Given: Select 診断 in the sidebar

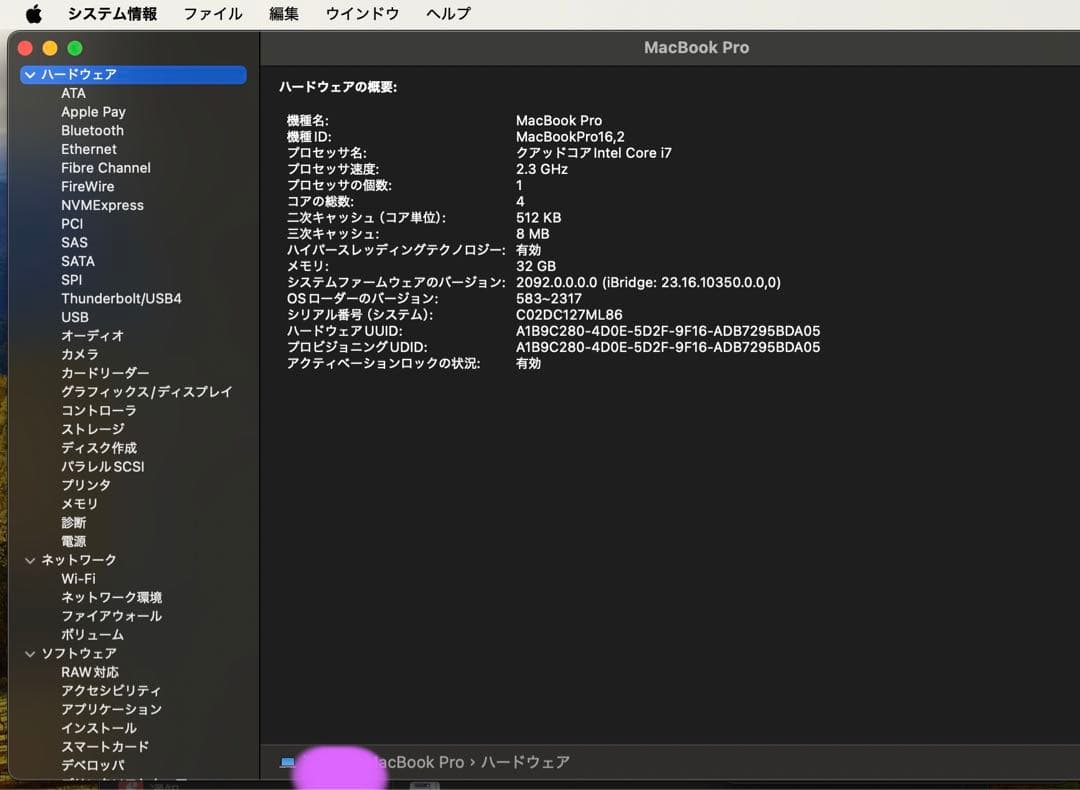Looking at the screenshot, I should [x=73, y=522].
